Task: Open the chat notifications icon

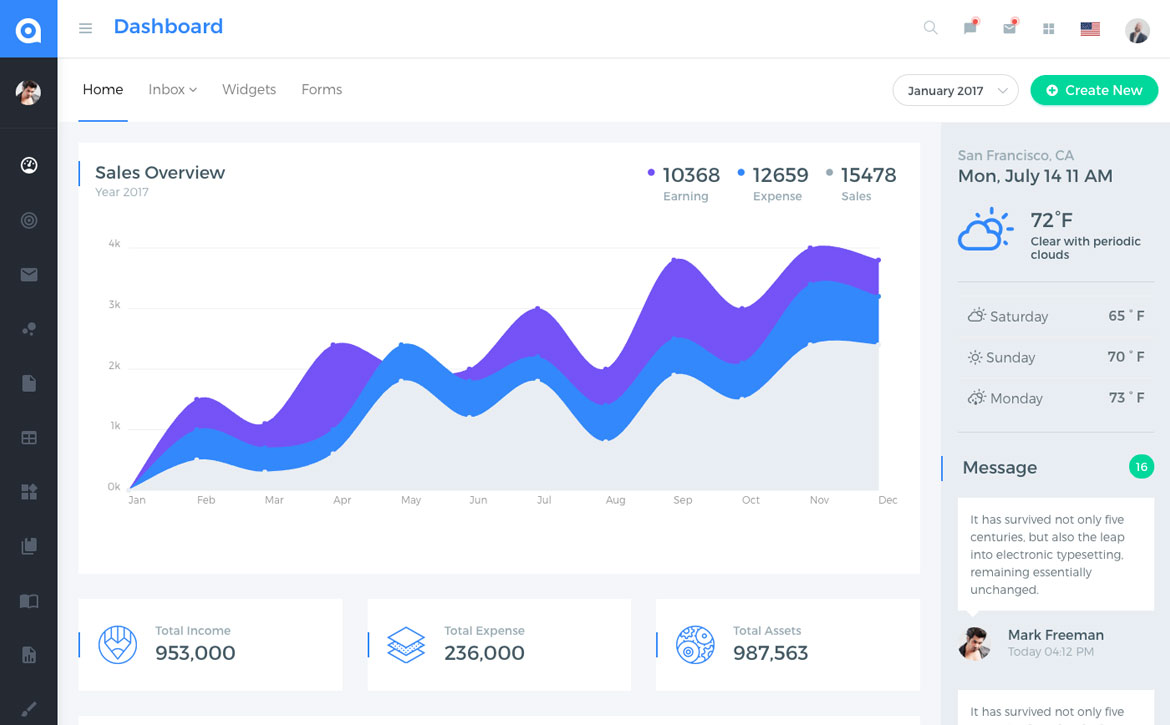Action: click(x=970, y=28)
